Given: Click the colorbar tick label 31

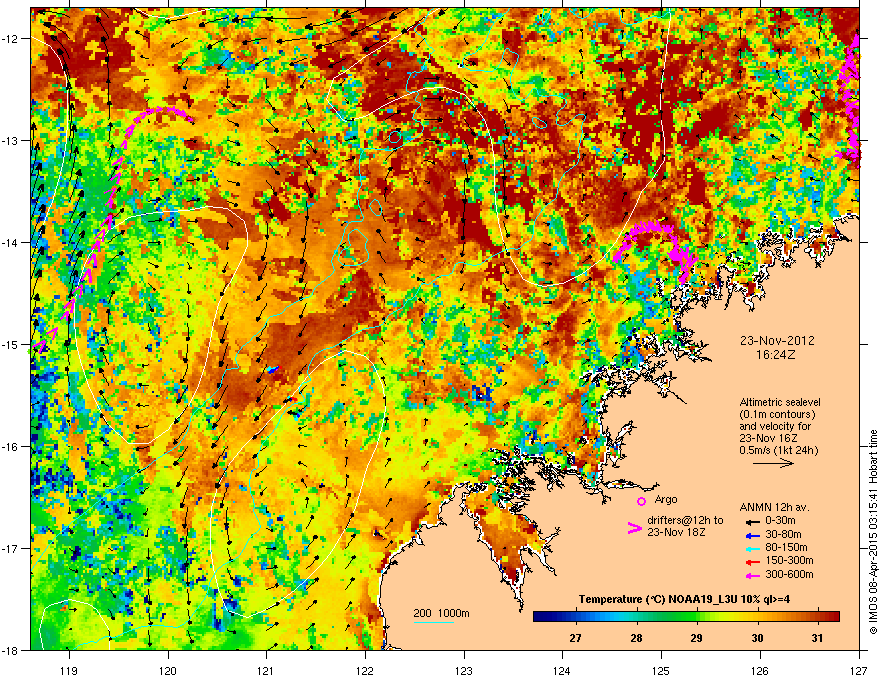Looking at the screenshot, I should (818, 638).
